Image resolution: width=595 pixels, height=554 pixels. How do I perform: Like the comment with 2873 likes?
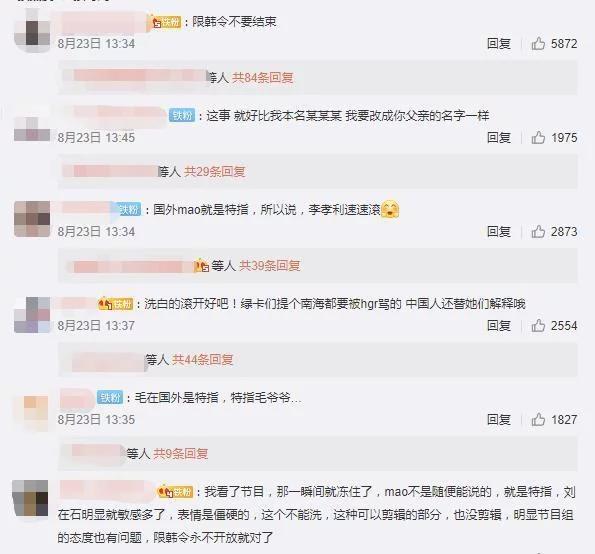pyautogui.click(x=538, y=231)
